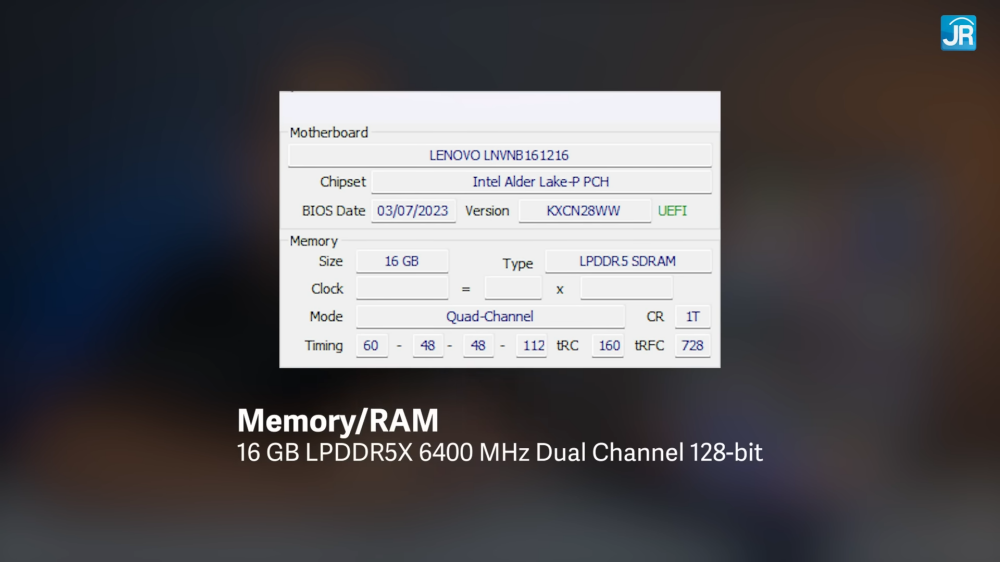
Task: Click the JR logo icon
Action: (958, 33)
